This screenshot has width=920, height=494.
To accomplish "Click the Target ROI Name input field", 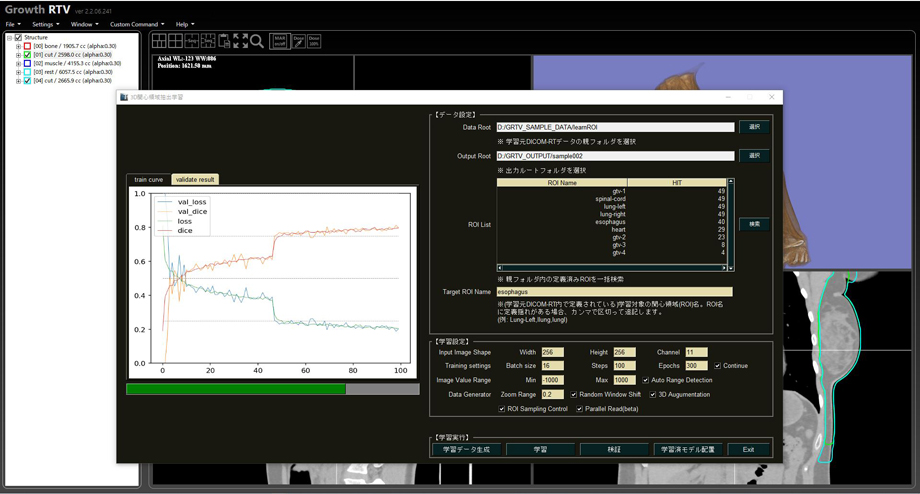I will pyautogui.click(x=614, y=292).
